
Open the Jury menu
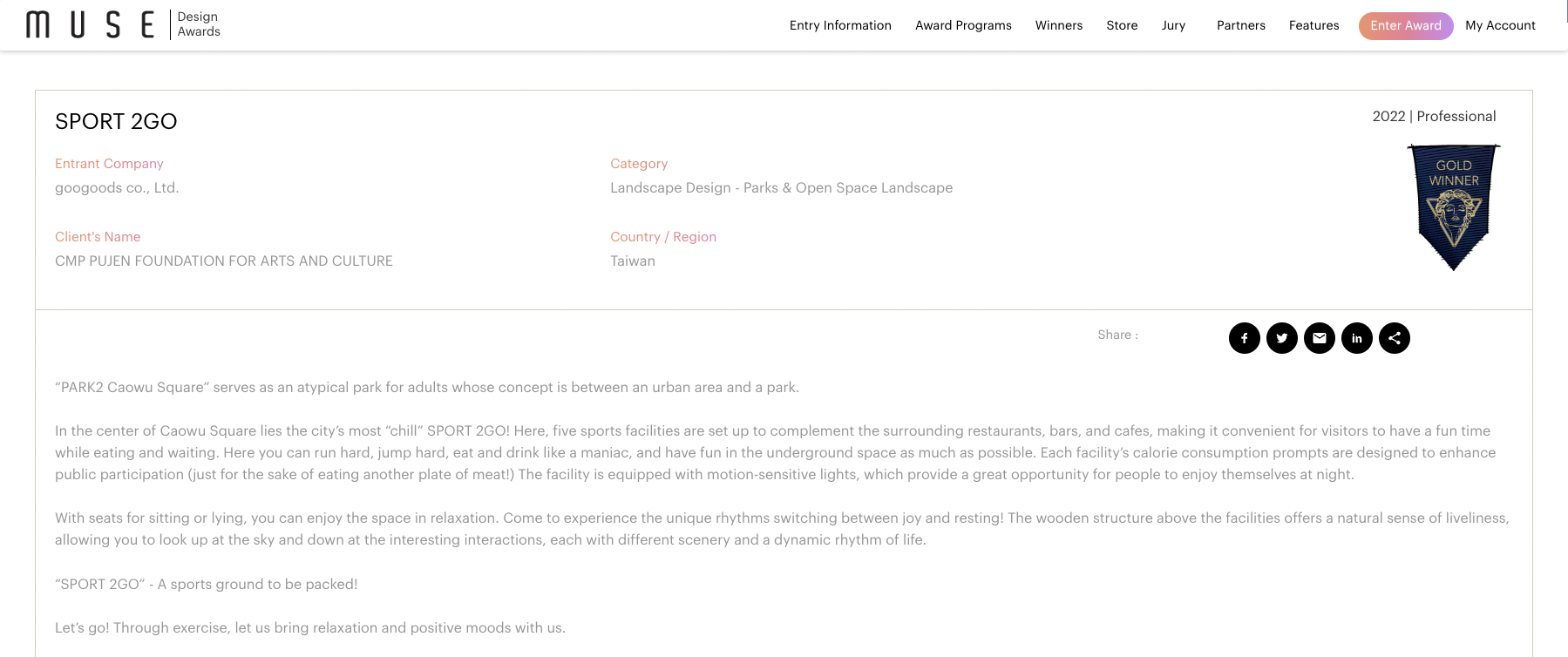tap(1173, 25)
